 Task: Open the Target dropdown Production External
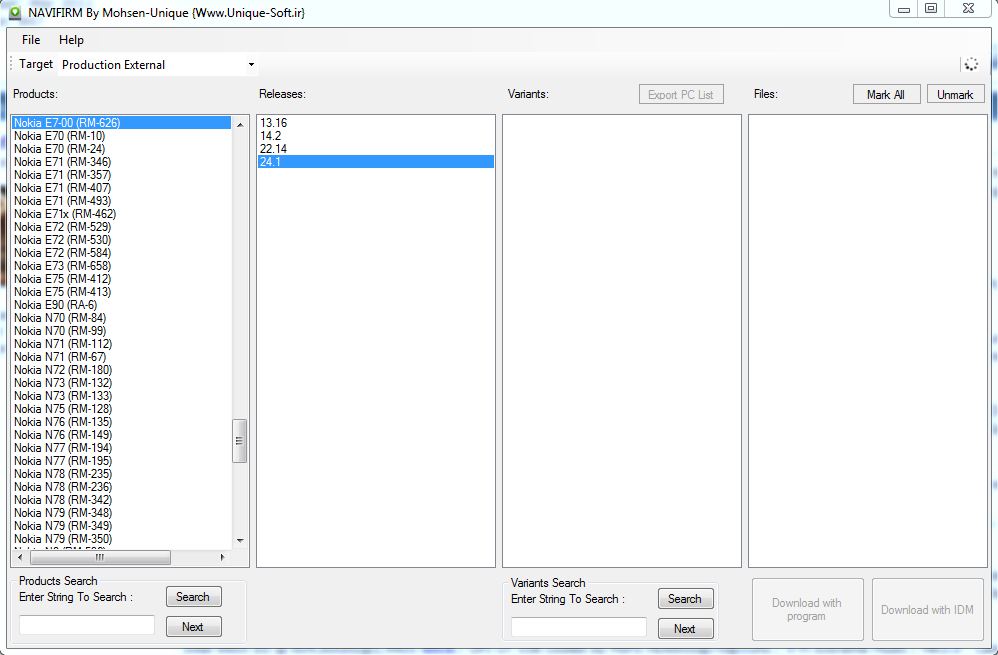click(x=158, y=64)
